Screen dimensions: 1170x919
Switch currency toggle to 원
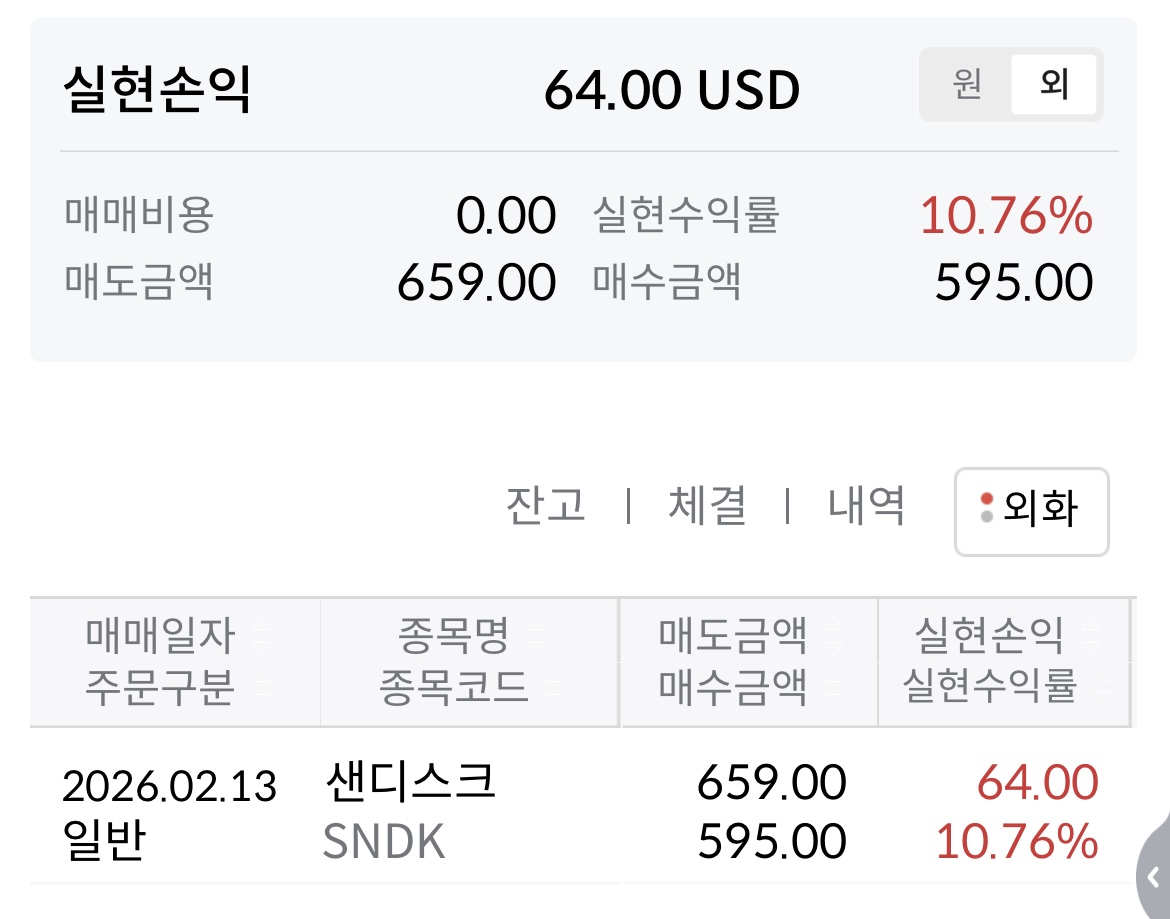pyautogui.click(x=966, y=85)
